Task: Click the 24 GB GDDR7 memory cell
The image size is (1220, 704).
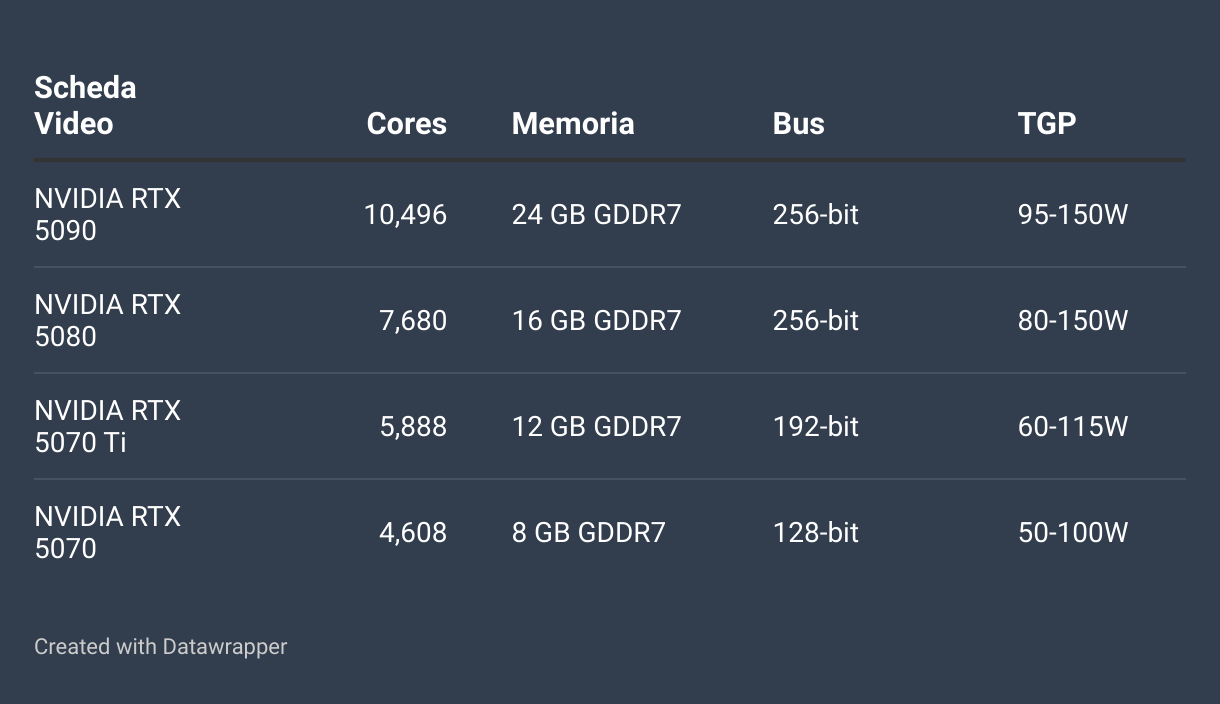Action: point(596,214)
